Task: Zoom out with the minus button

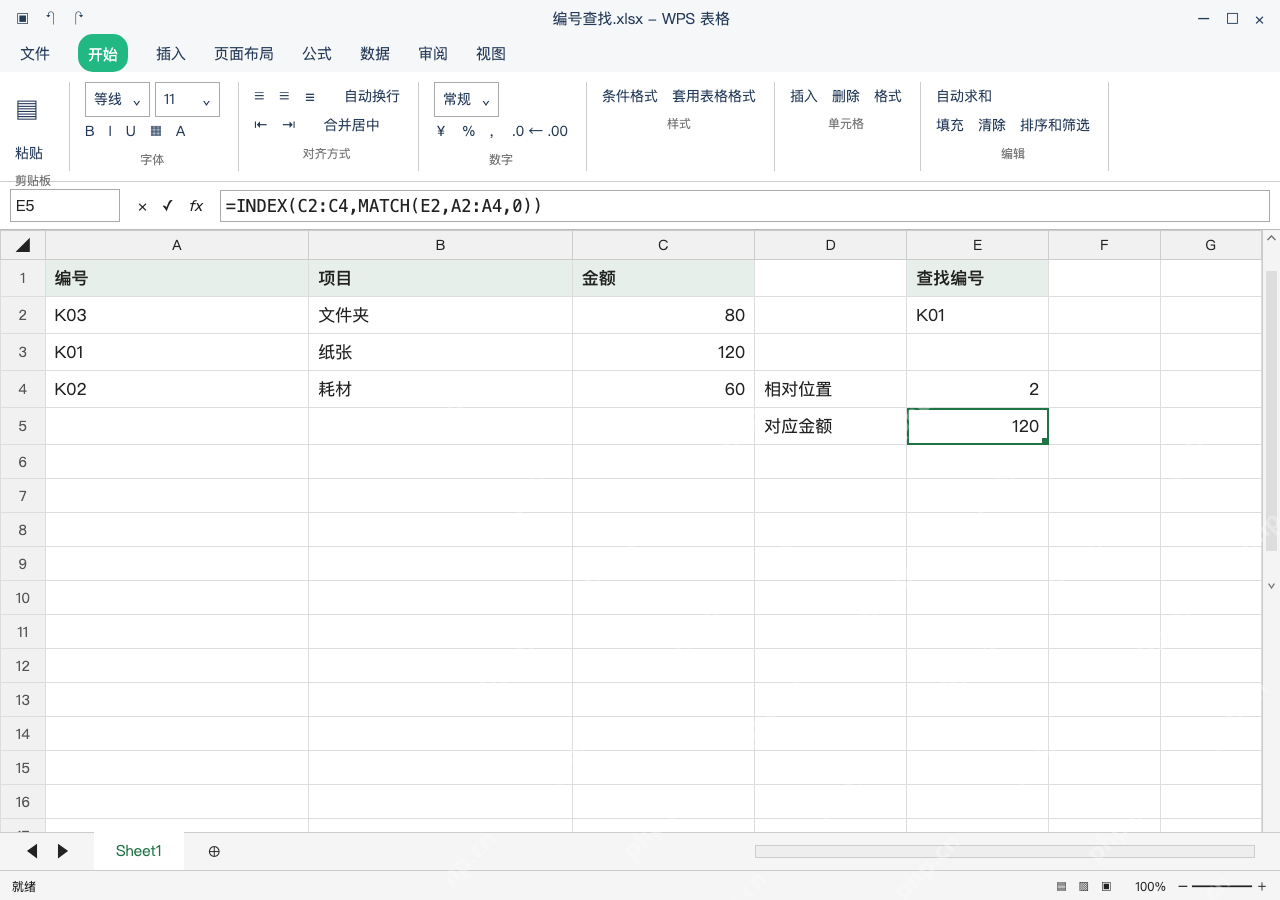Action: coord(1183,886)
